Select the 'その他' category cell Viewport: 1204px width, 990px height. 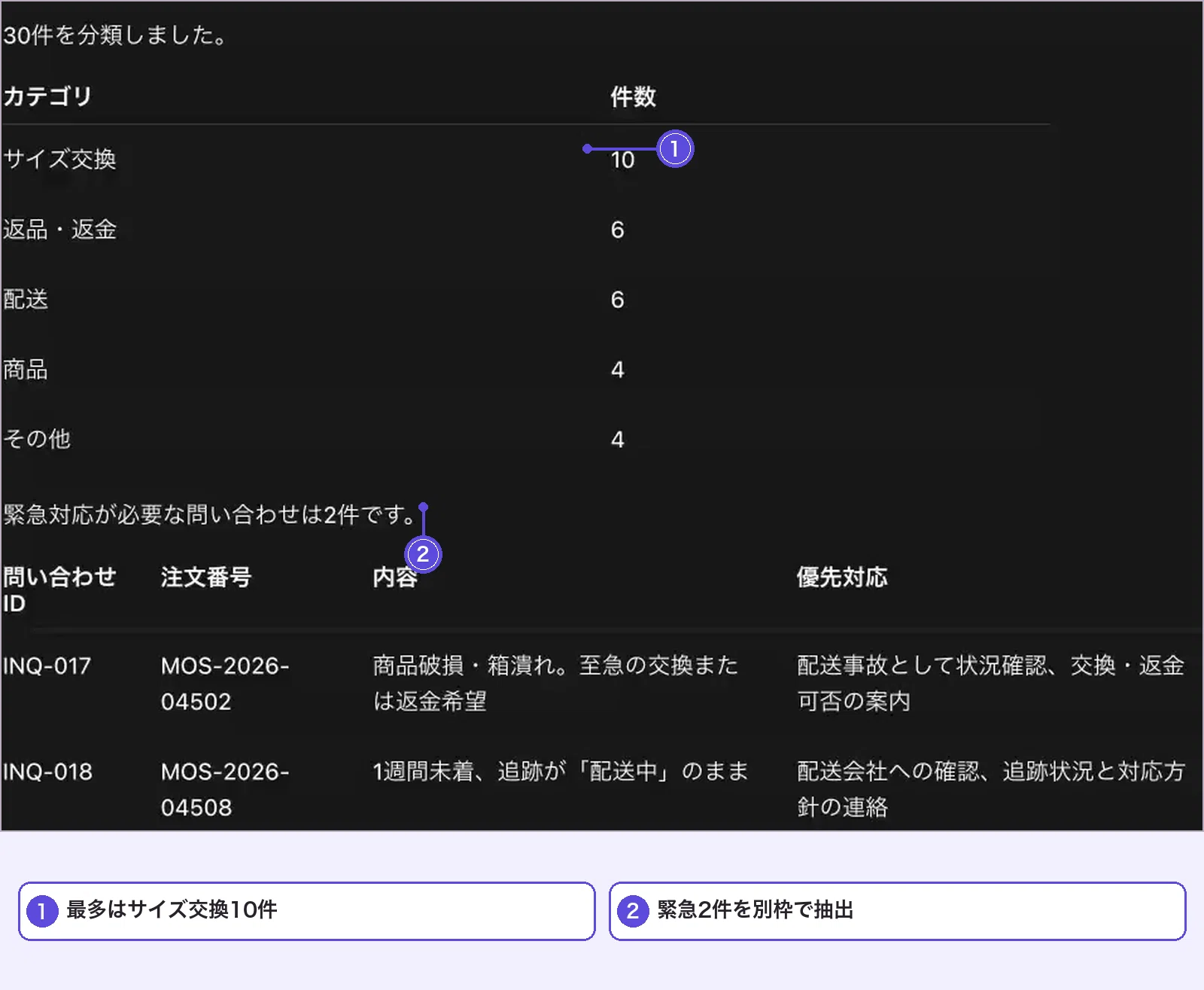[x=37, y=438]
